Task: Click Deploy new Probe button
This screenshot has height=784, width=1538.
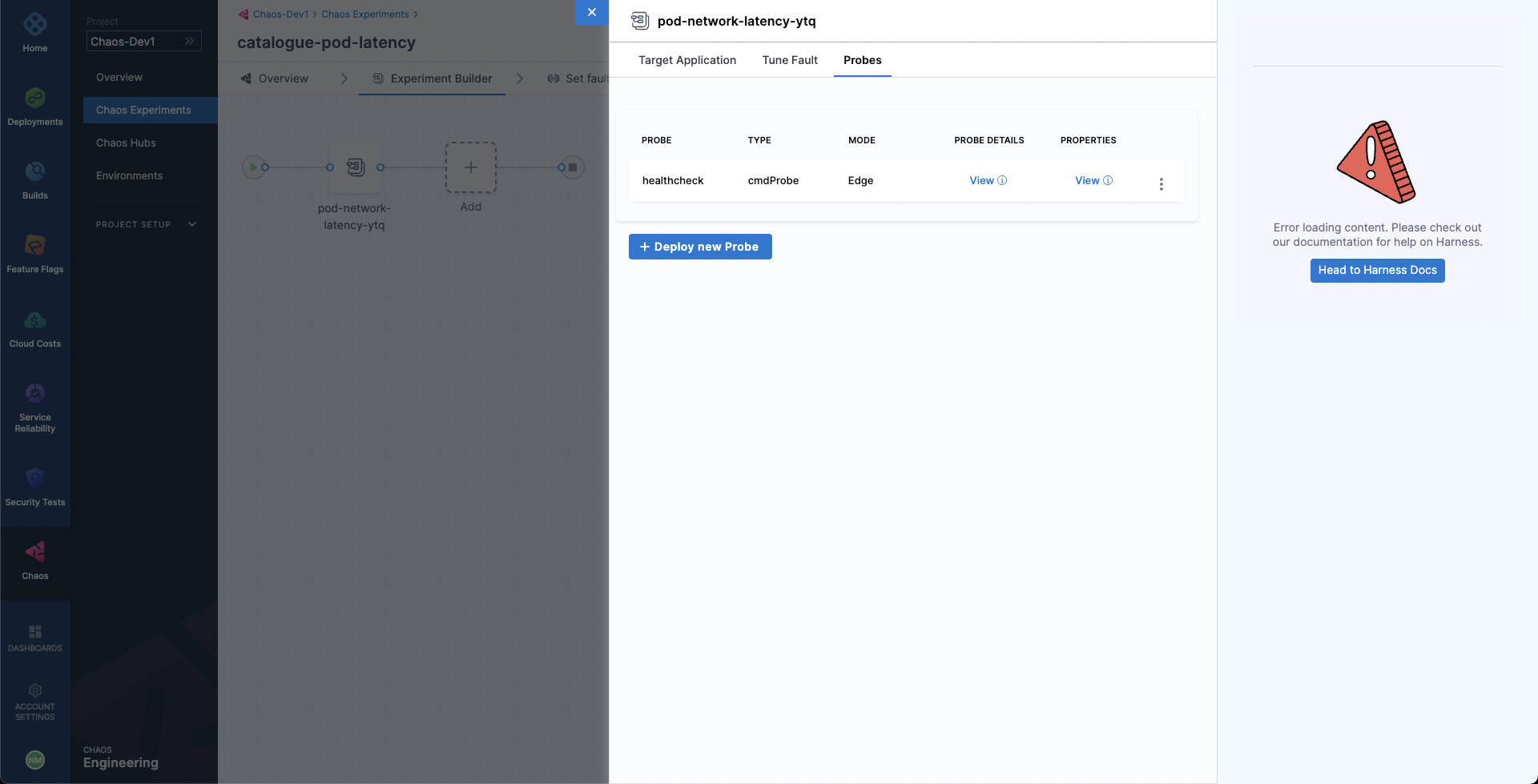Action: 700,247
